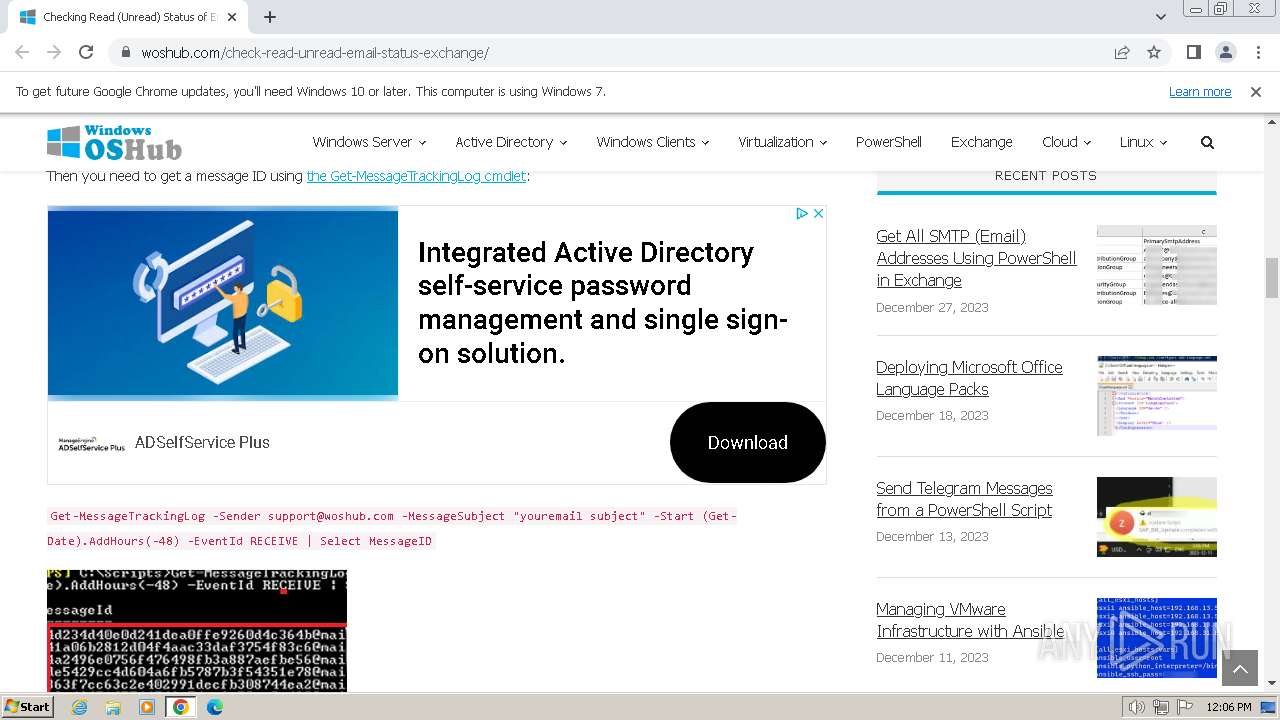Expand the Cloud menu
The width and height of the screenshot is (1280, 720).
pos(1066,142)
